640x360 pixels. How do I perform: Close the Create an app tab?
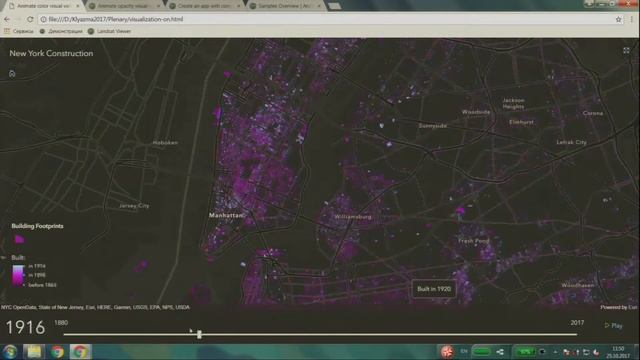pos(238,6)
